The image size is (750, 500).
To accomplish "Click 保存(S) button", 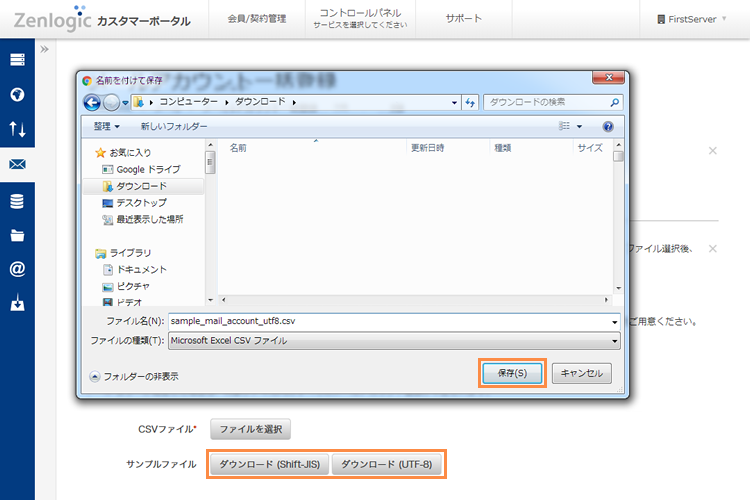I will 512,373.
